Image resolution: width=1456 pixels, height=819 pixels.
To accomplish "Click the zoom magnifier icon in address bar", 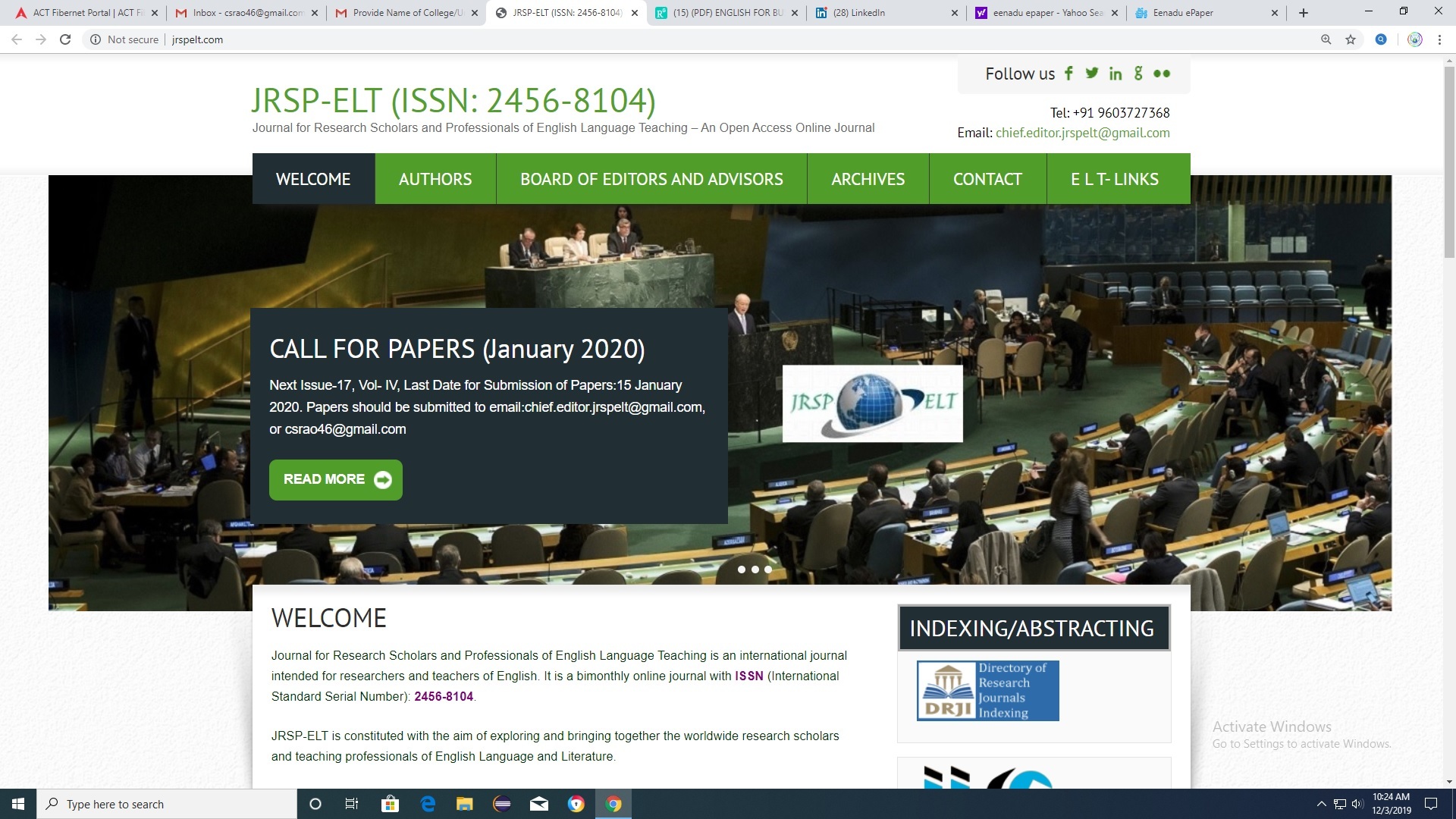I will click(1326, 39).
